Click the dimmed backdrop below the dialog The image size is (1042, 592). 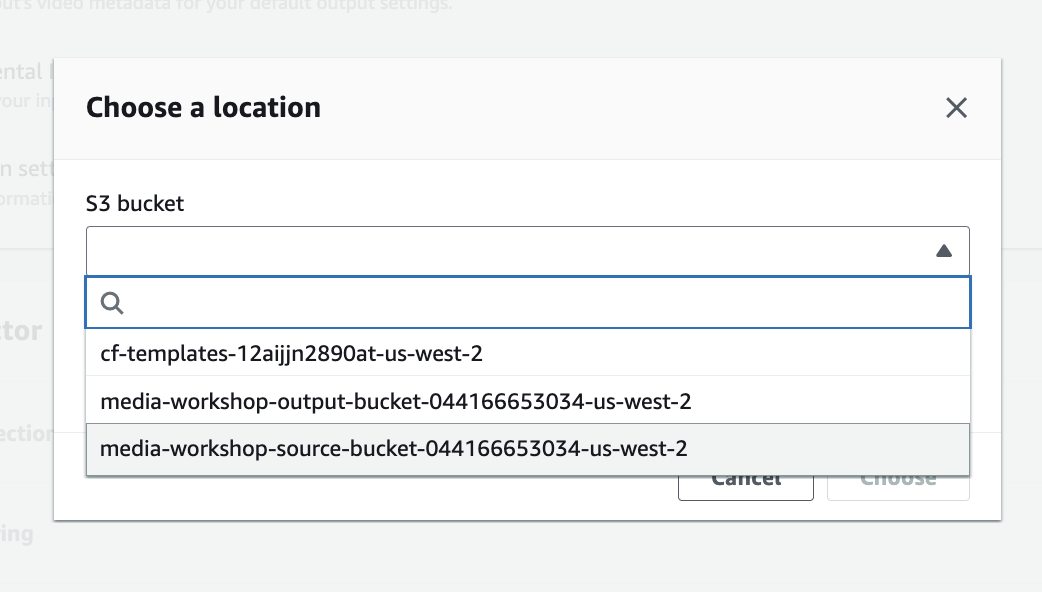tap(520, 558)
